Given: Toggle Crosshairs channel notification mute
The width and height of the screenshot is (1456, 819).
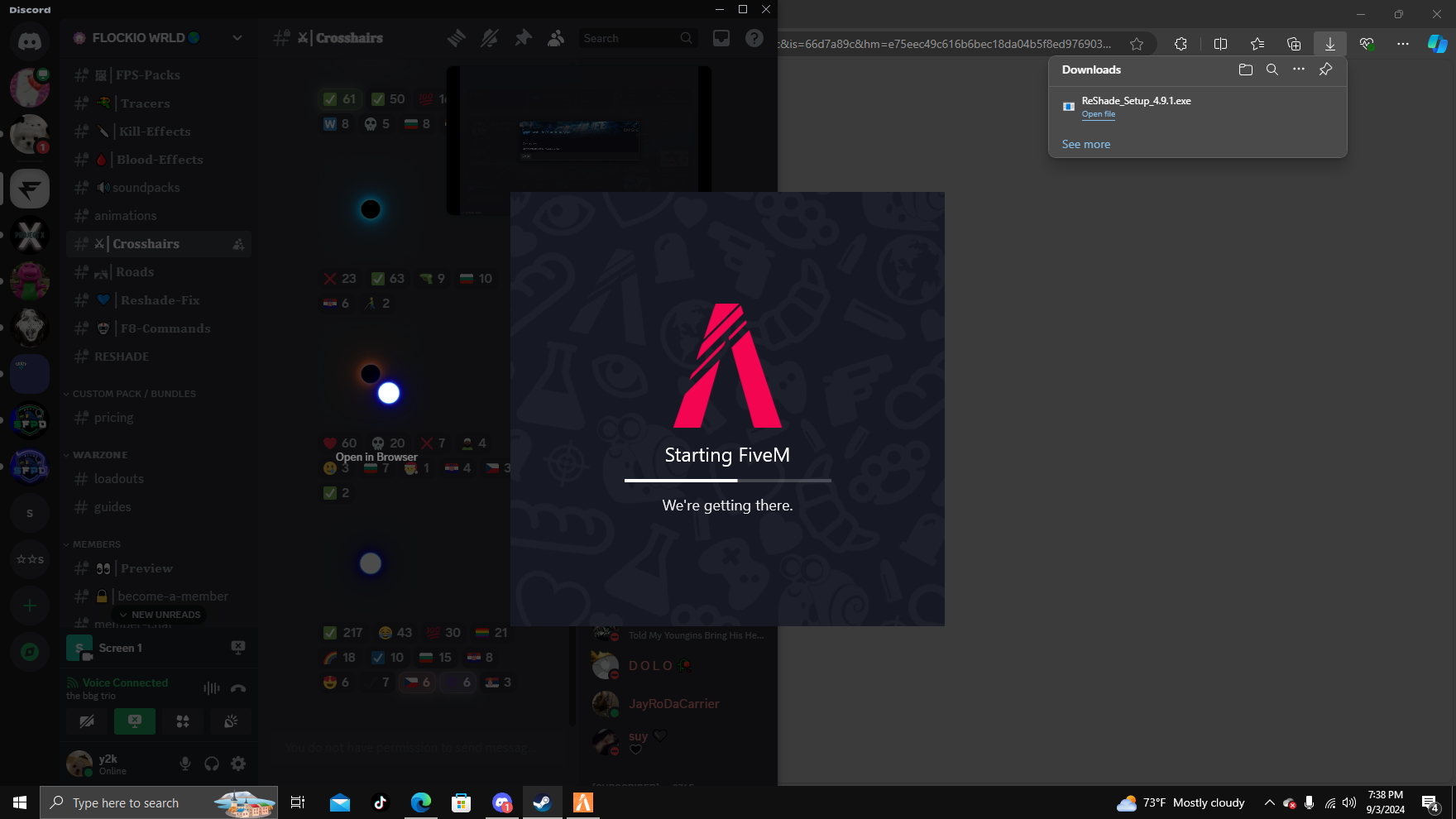Looking at the screenshot, I should point(489,38).
